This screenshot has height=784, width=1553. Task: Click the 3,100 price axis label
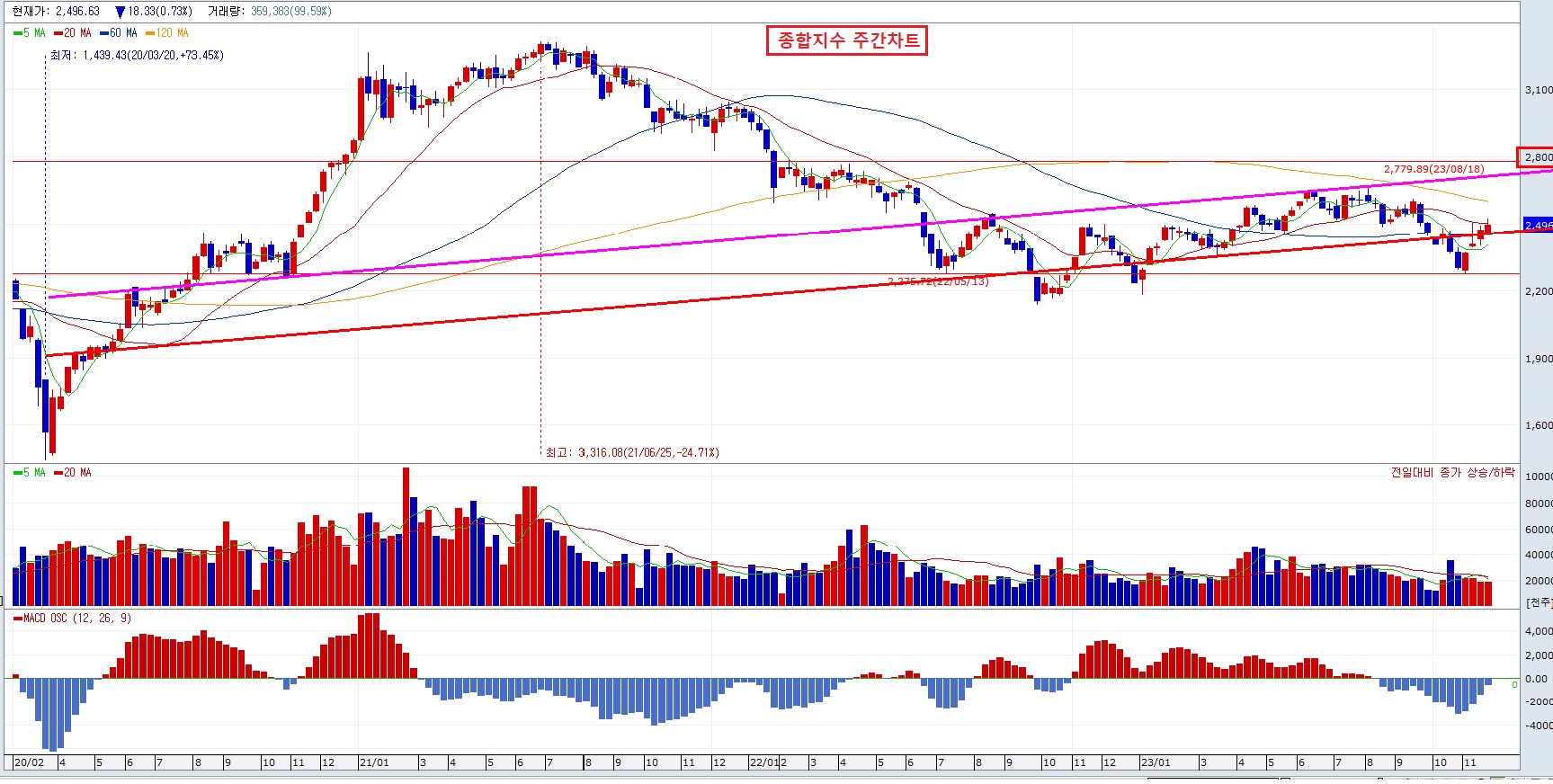1539,90
